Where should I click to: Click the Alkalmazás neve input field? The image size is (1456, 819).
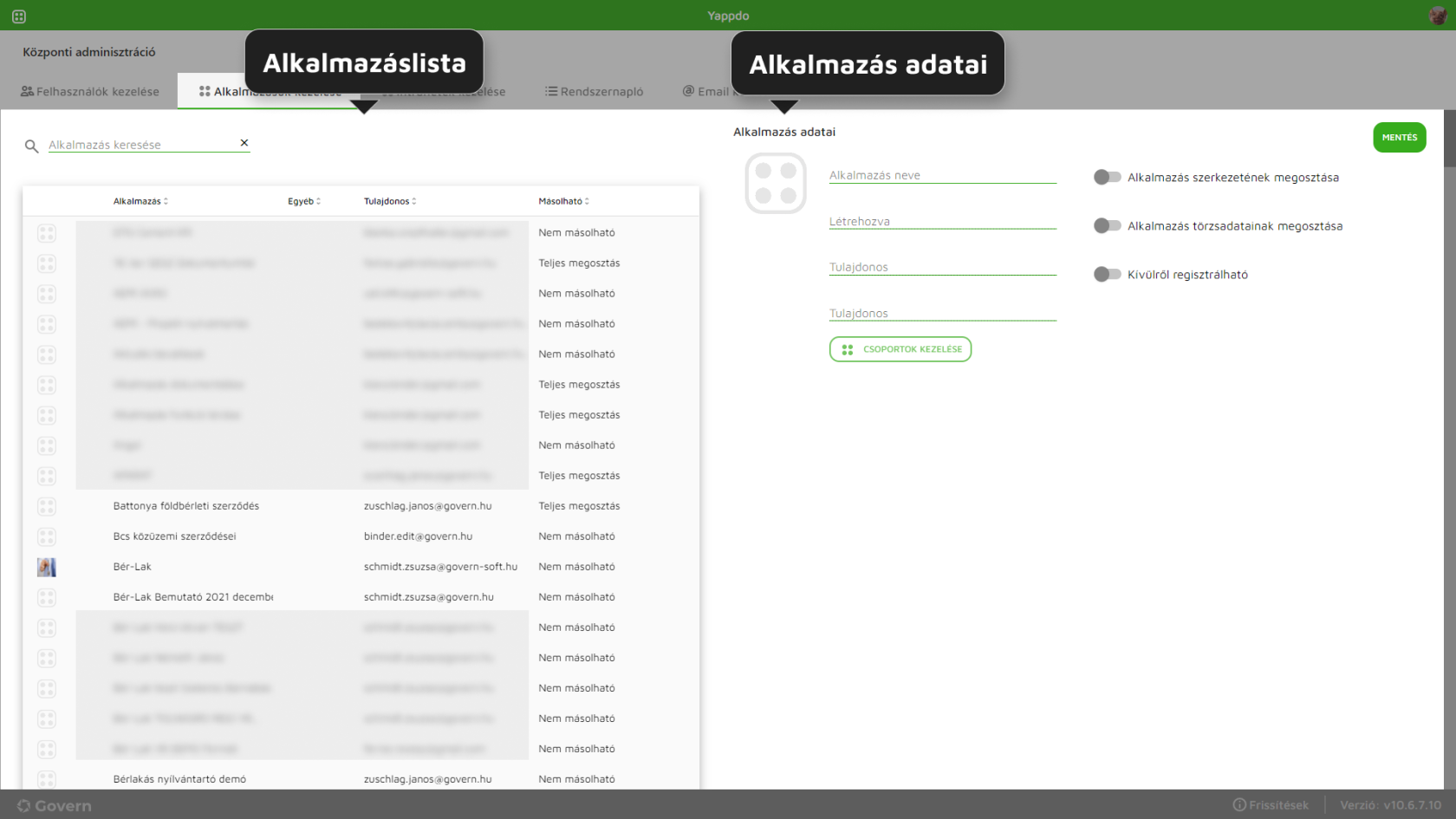coord(942,175)
